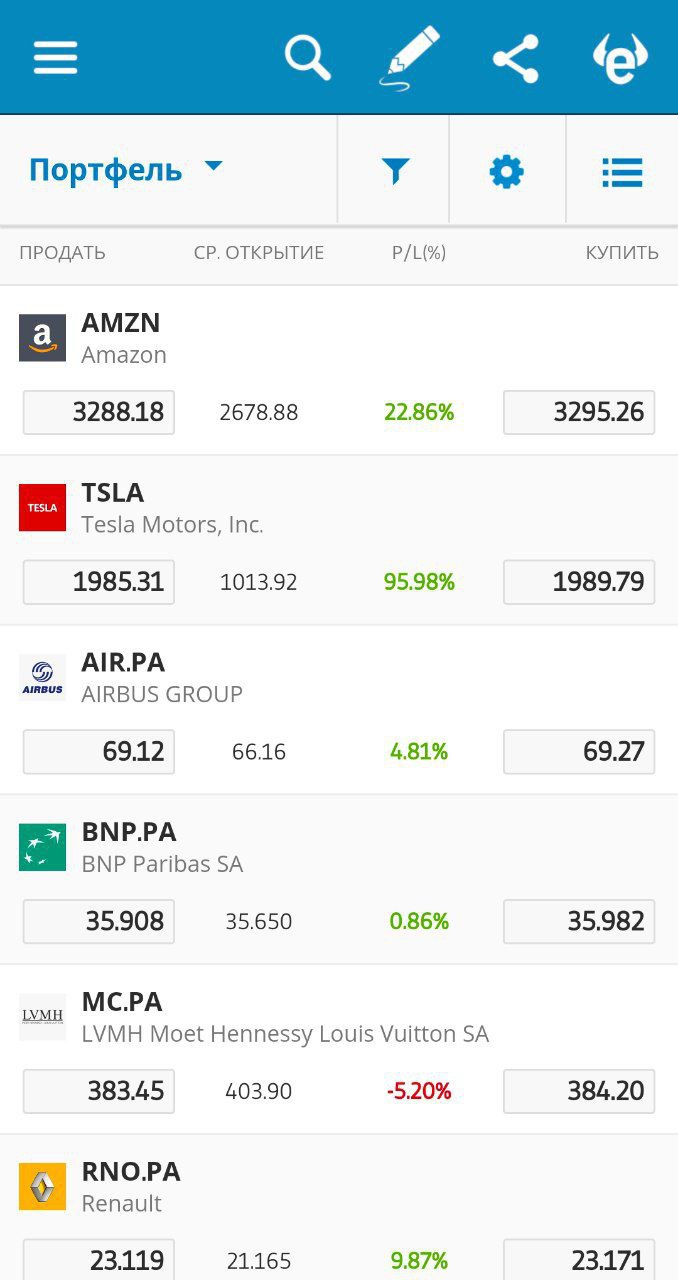Screen dimensions: 678x1280
Task: Open the eToro bull logo icon
Action: tap(620, 59)
